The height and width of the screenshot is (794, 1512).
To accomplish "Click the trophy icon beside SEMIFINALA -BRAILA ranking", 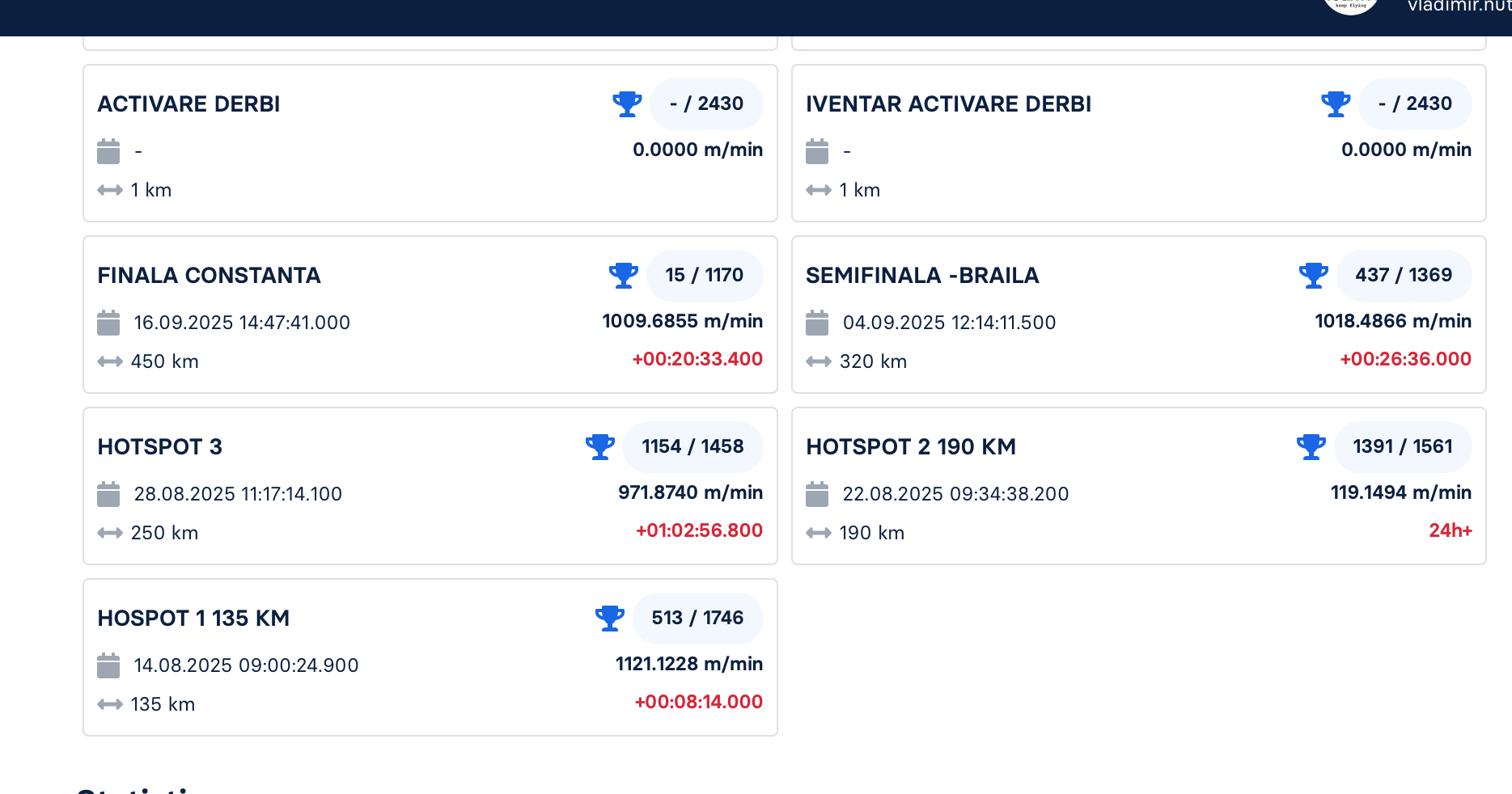I will [x=1313, y=276].
